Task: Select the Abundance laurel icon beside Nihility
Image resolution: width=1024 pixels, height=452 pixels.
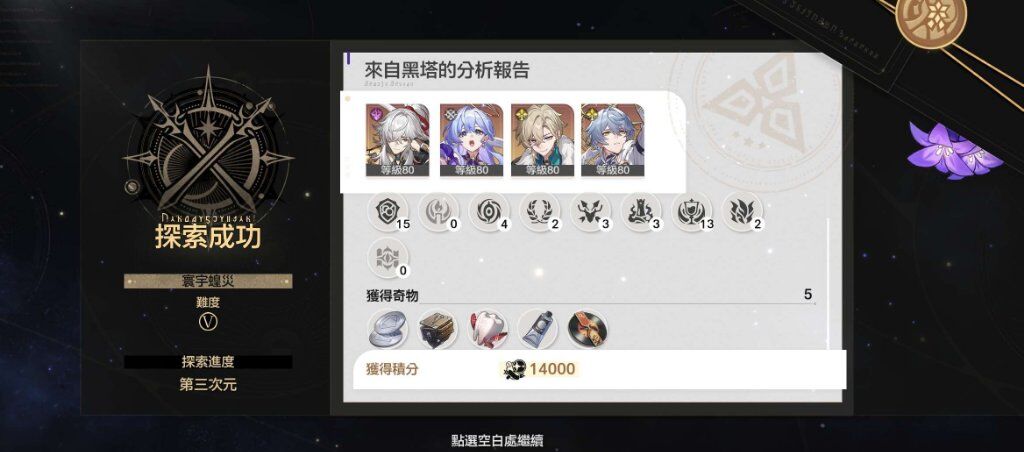Action: [539, 211]
